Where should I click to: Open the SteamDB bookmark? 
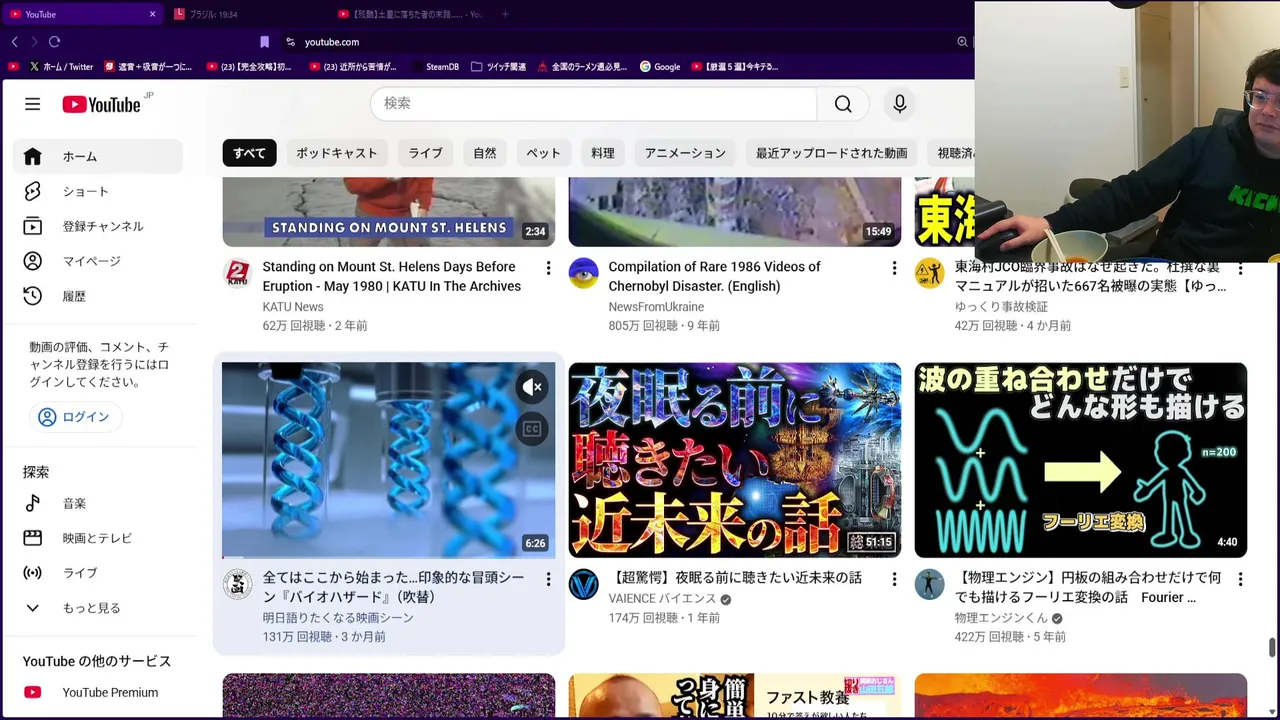435,67
